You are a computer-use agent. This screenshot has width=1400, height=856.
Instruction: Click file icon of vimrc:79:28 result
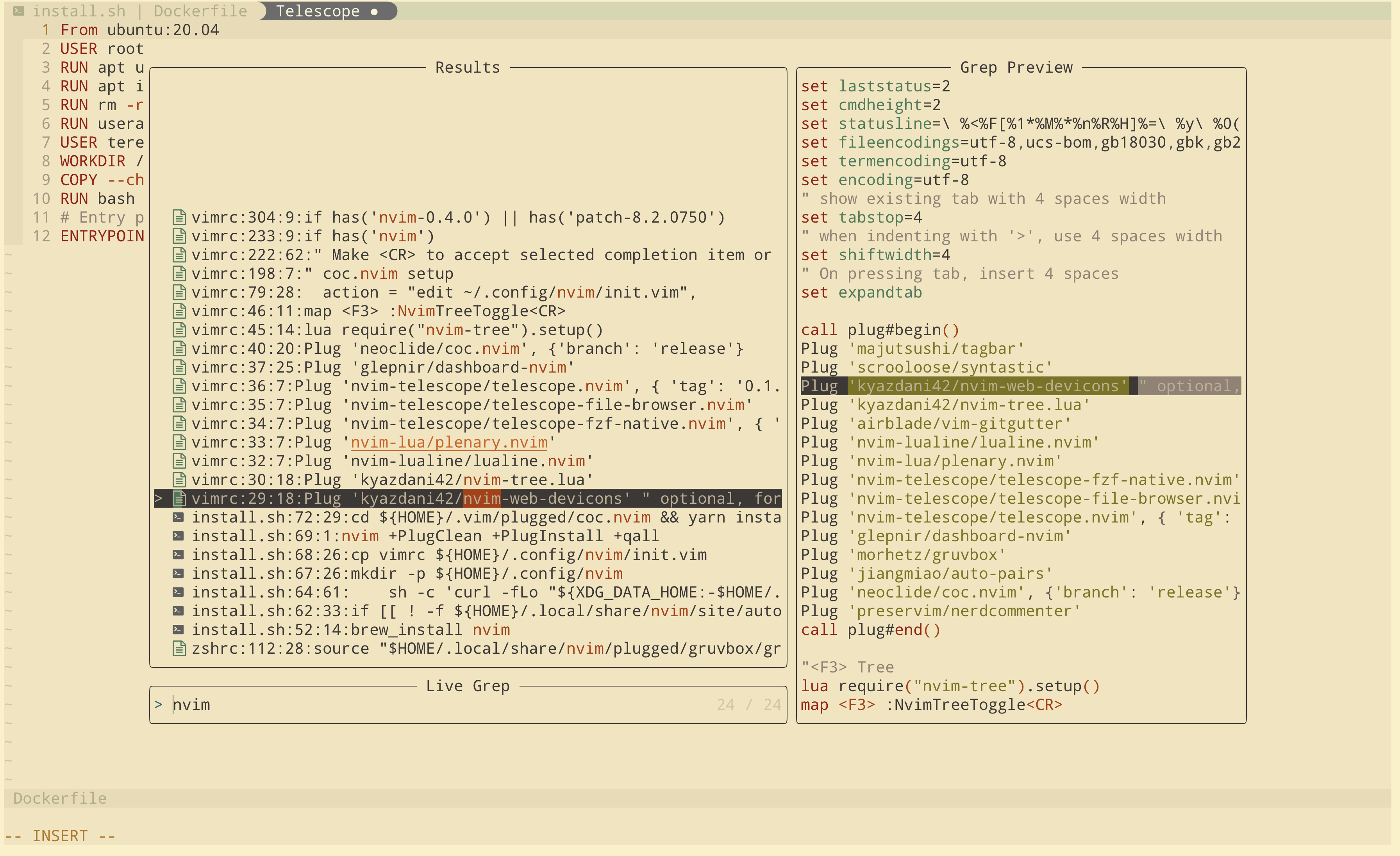(x=179, y=292)
